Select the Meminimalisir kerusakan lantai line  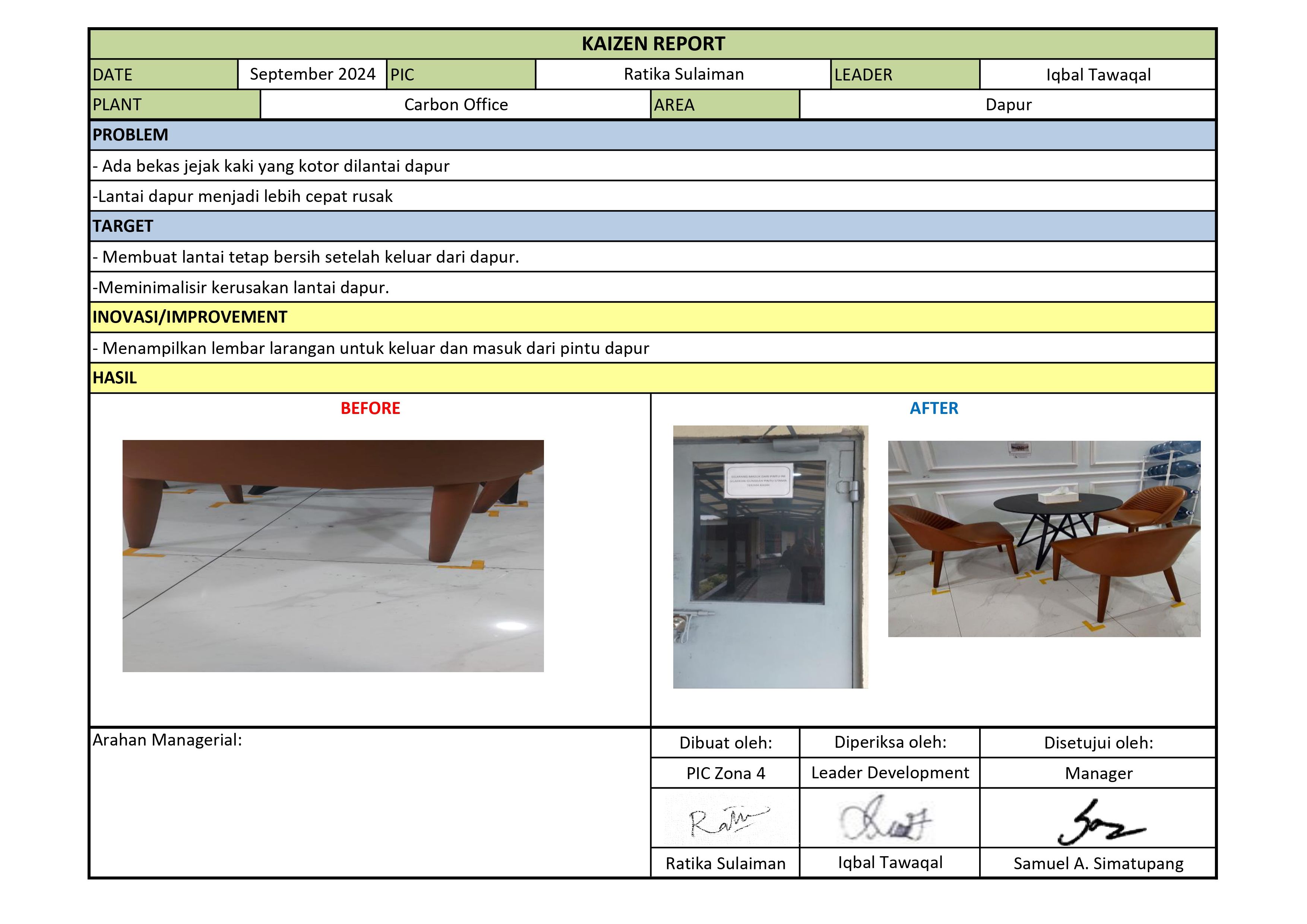pos(241,288)
